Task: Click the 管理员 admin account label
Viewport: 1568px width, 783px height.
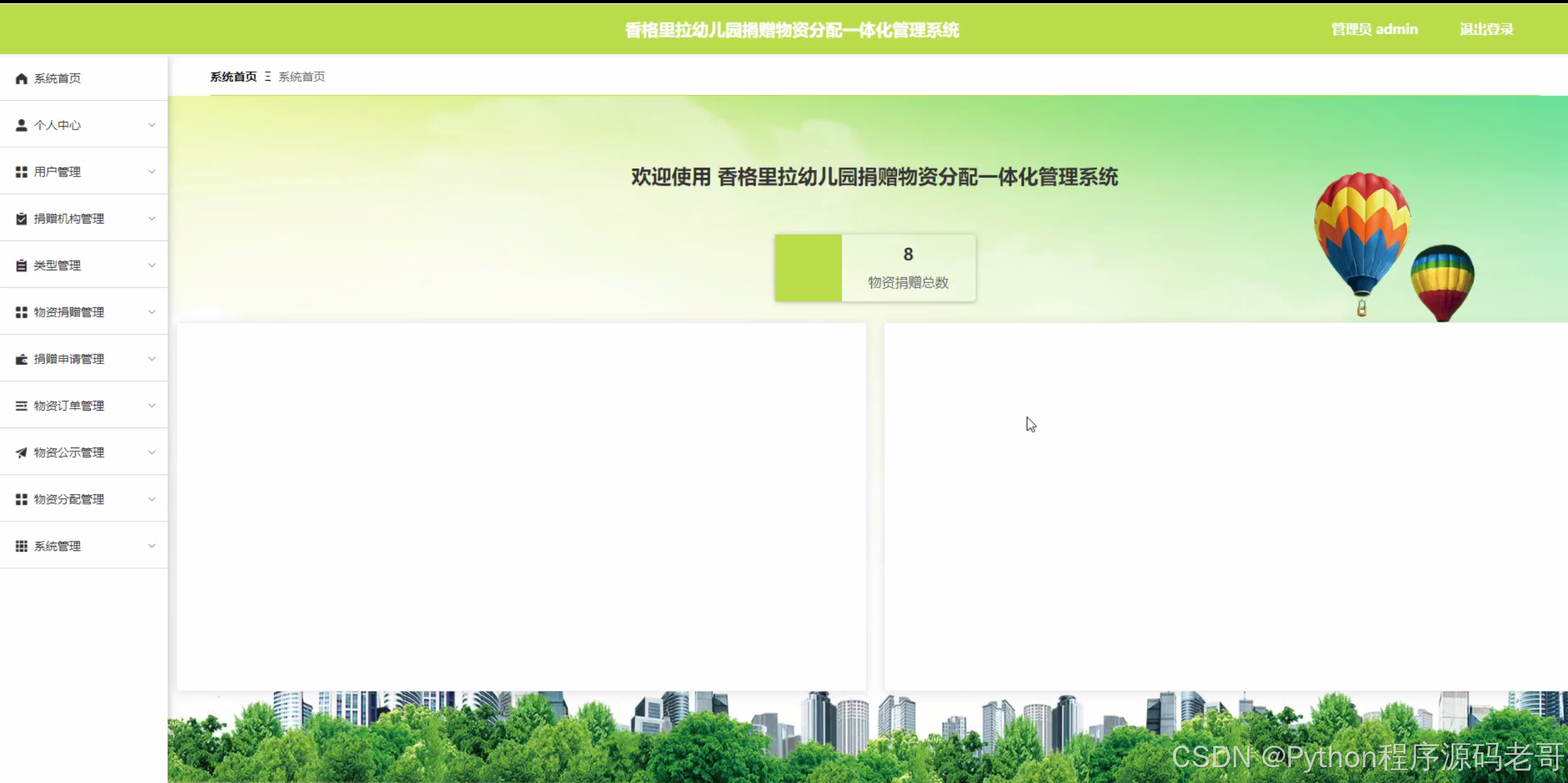Action: pos(1374,29)
